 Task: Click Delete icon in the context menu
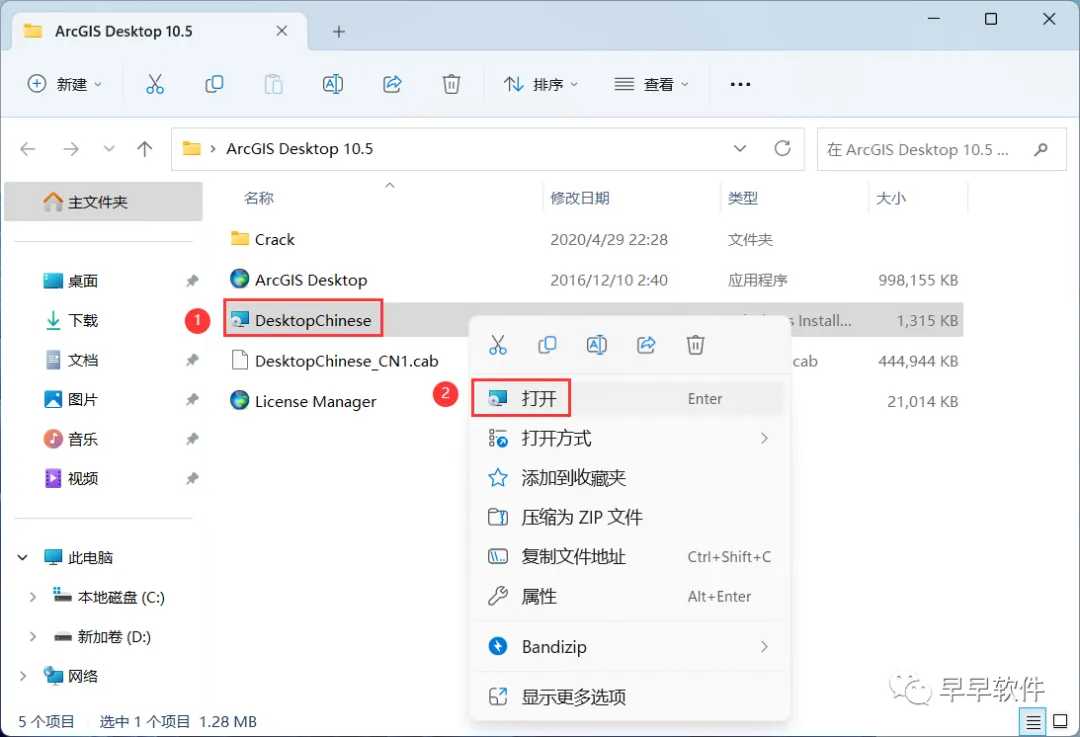(x=696, y=344)
